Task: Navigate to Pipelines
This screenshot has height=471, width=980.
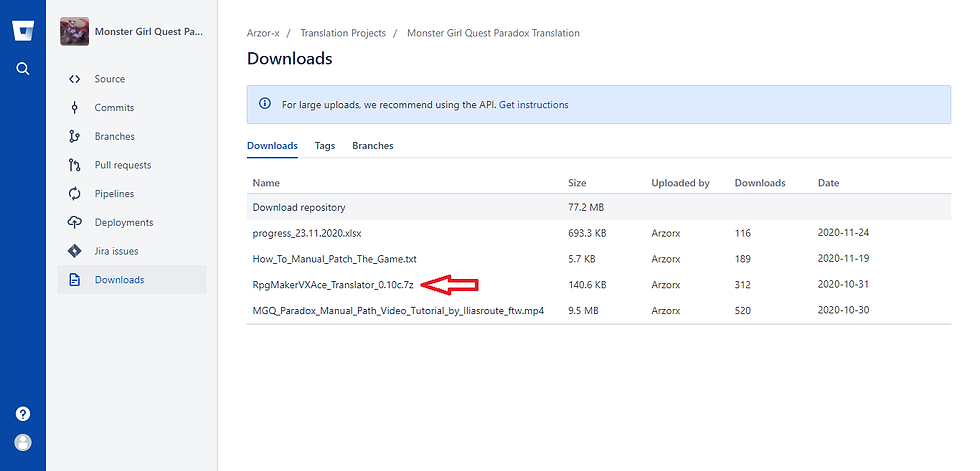Action: [114, 194]
